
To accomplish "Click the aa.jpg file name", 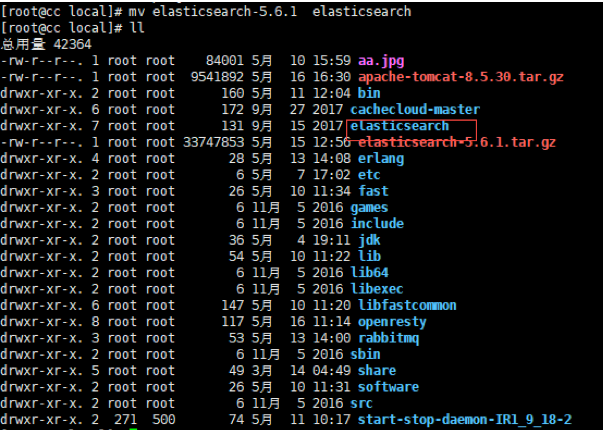I will pos(381,61).
